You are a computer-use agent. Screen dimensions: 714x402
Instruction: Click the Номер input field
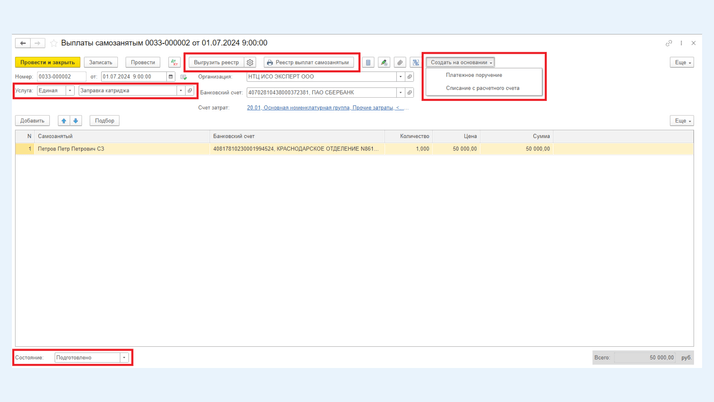pos(62,76)
